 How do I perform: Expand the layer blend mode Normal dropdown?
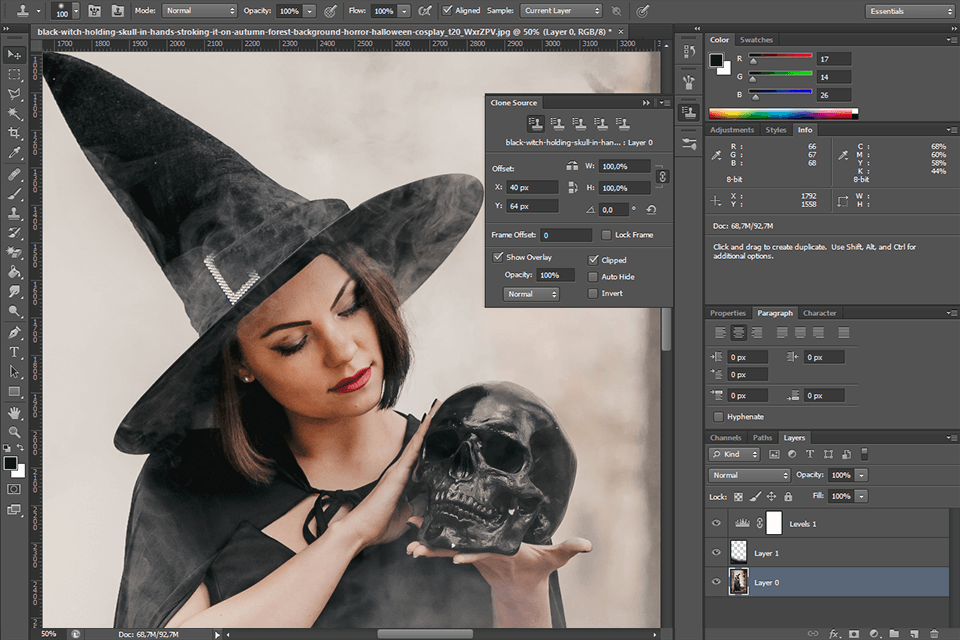click(749, 475)
